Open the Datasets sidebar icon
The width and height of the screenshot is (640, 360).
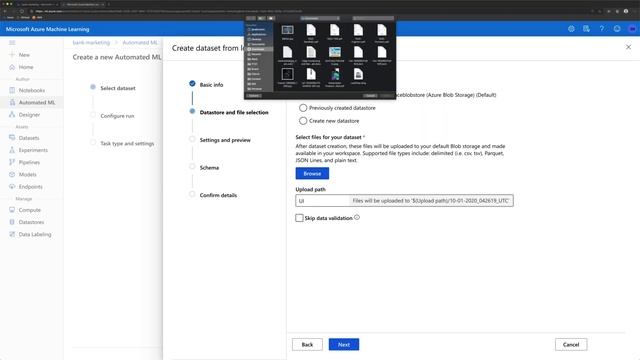(12, 138)
